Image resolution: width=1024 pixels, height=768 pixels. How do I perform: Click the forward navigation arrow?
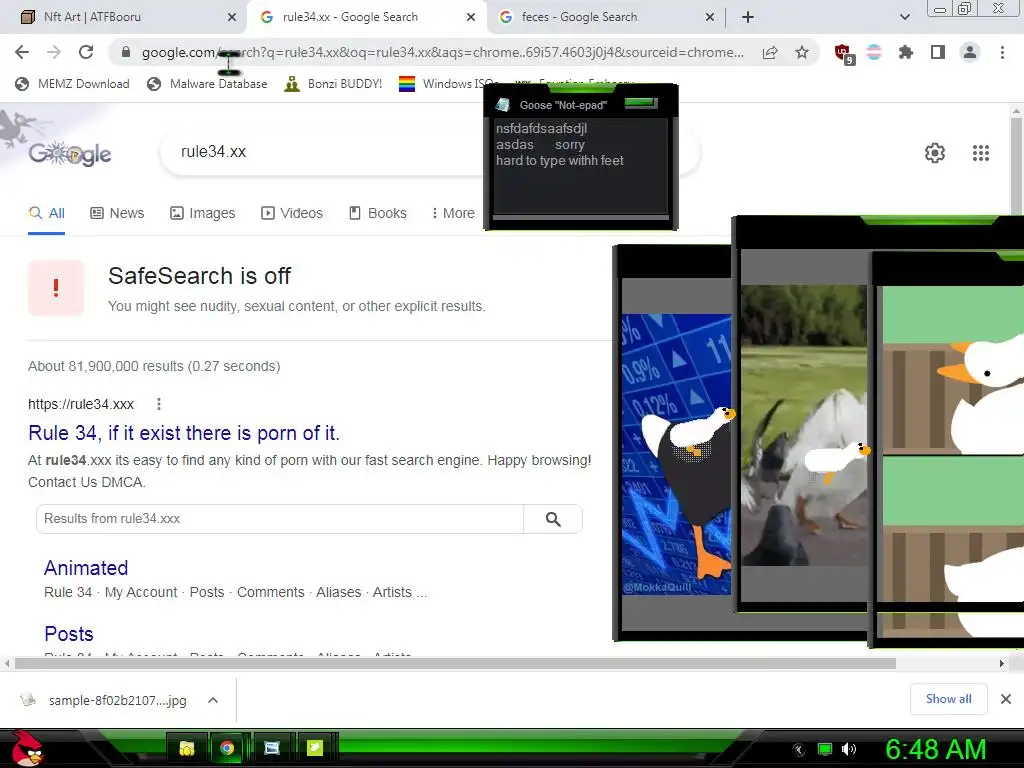(54, 52)
